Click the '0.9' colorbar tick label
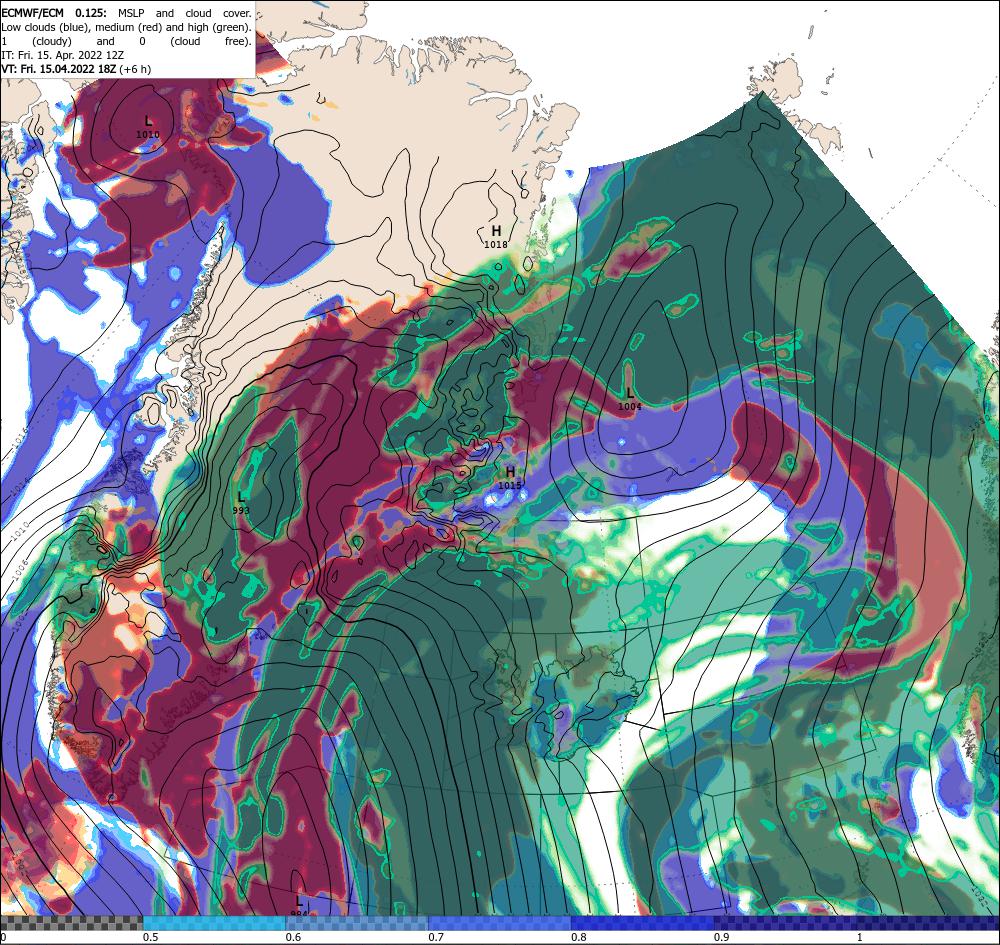This screenshot has height=945, width=1000. tap(722, 937)
